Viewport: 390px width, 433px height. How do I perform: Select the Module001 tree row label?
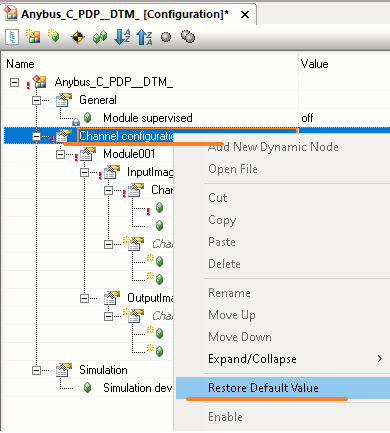point(129,154)
